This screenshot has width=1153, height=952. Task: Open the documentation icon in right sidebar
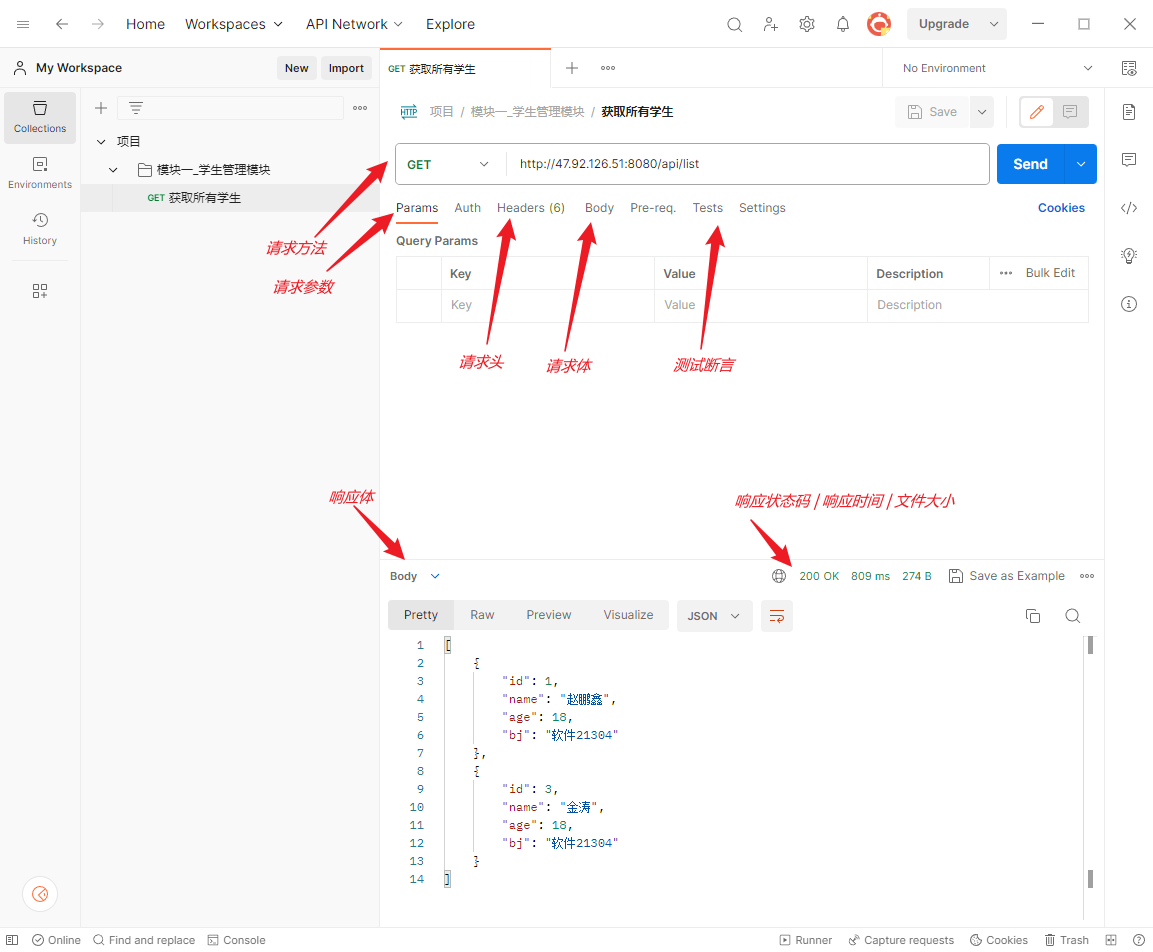tap(1129, 112)
